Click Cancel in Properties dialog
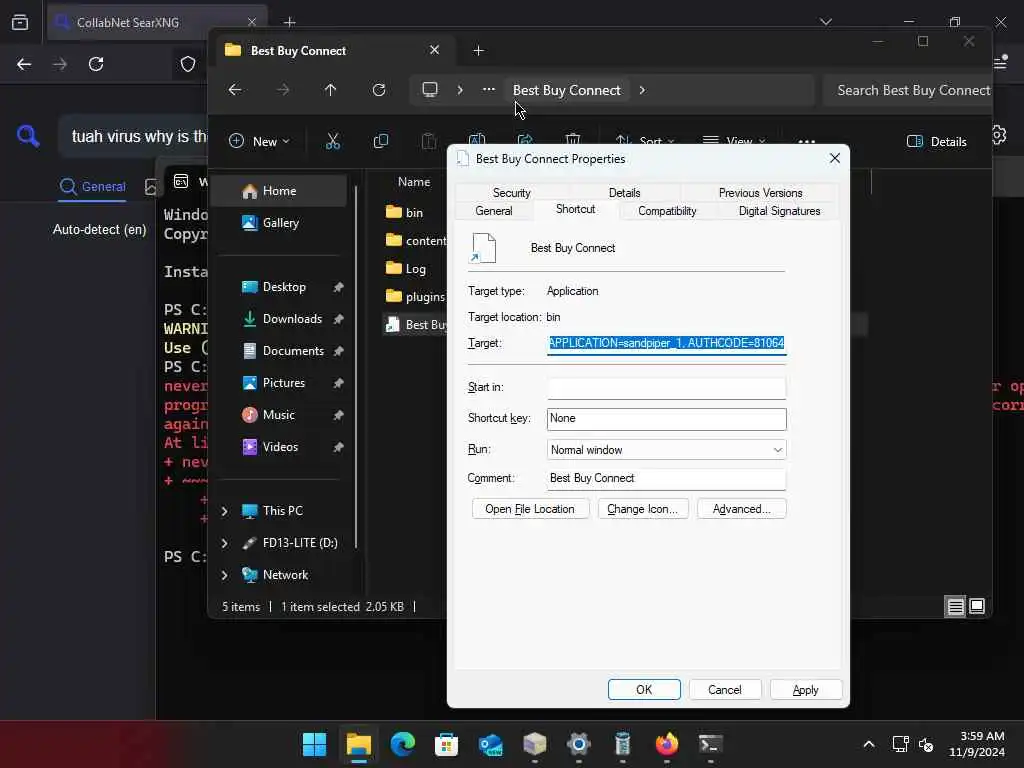The image size is (1024, 768). point(725,690)
